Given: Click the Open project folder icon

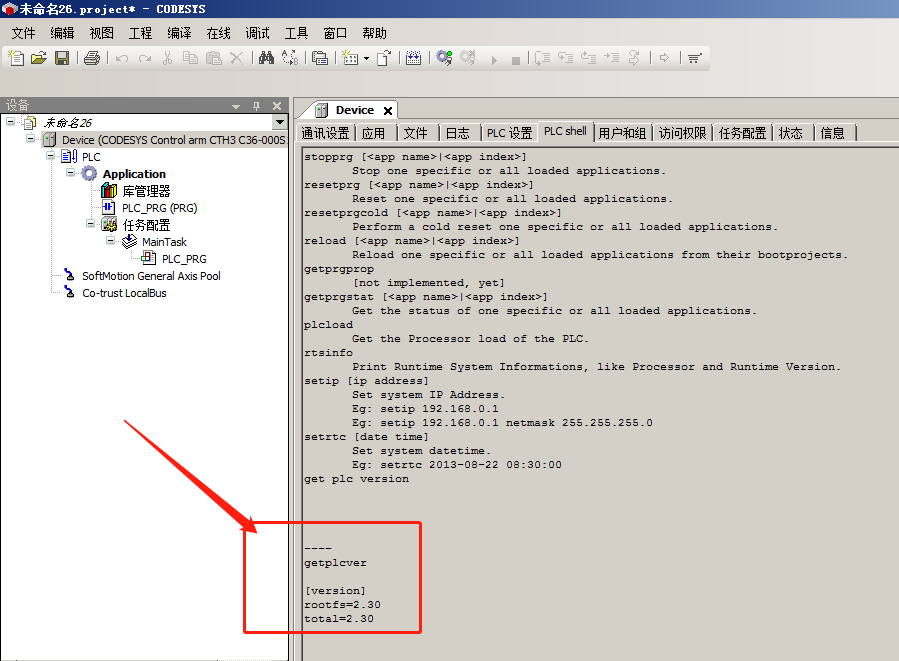Looking at the screenshot, I should tap(39, 58).
